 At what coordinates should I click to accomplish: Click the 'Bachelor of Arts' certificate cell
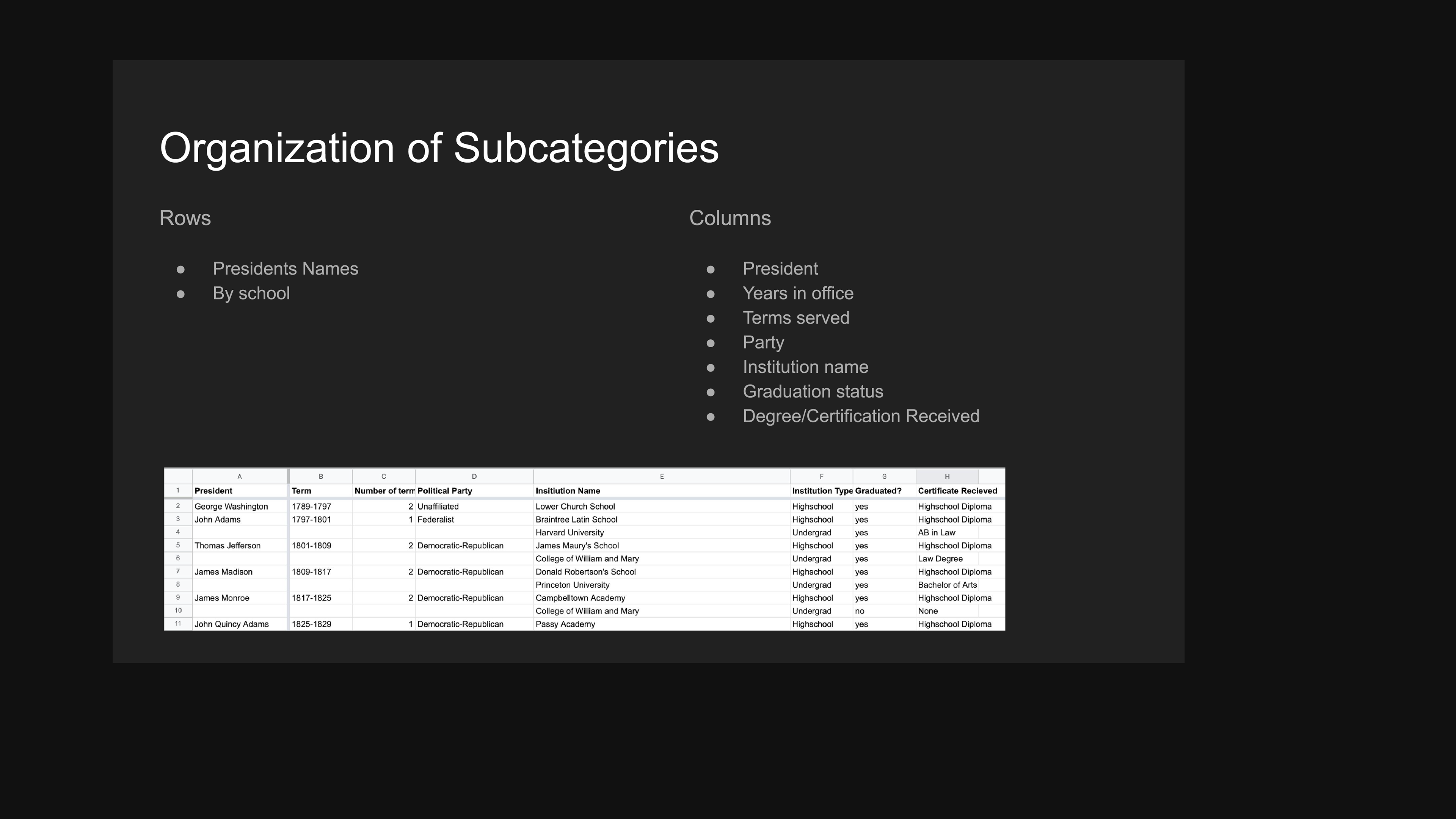point(947,585)
